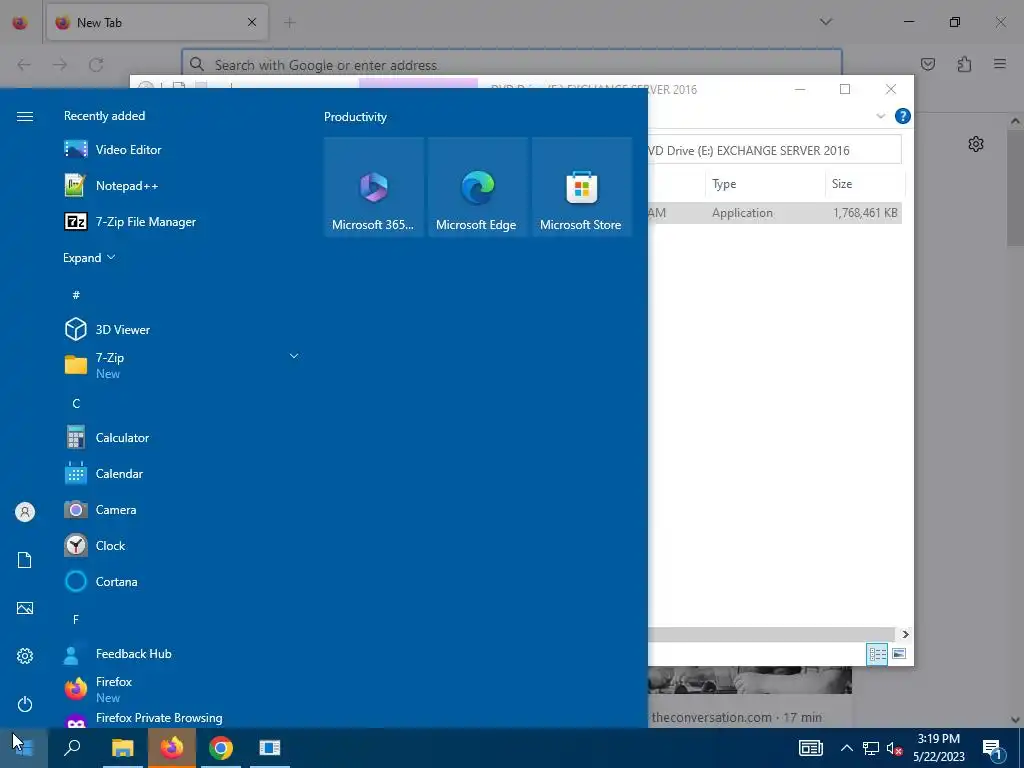Screen dimensions: 1024x768
Task: Open Explorer help question mark
Action: 903,116
